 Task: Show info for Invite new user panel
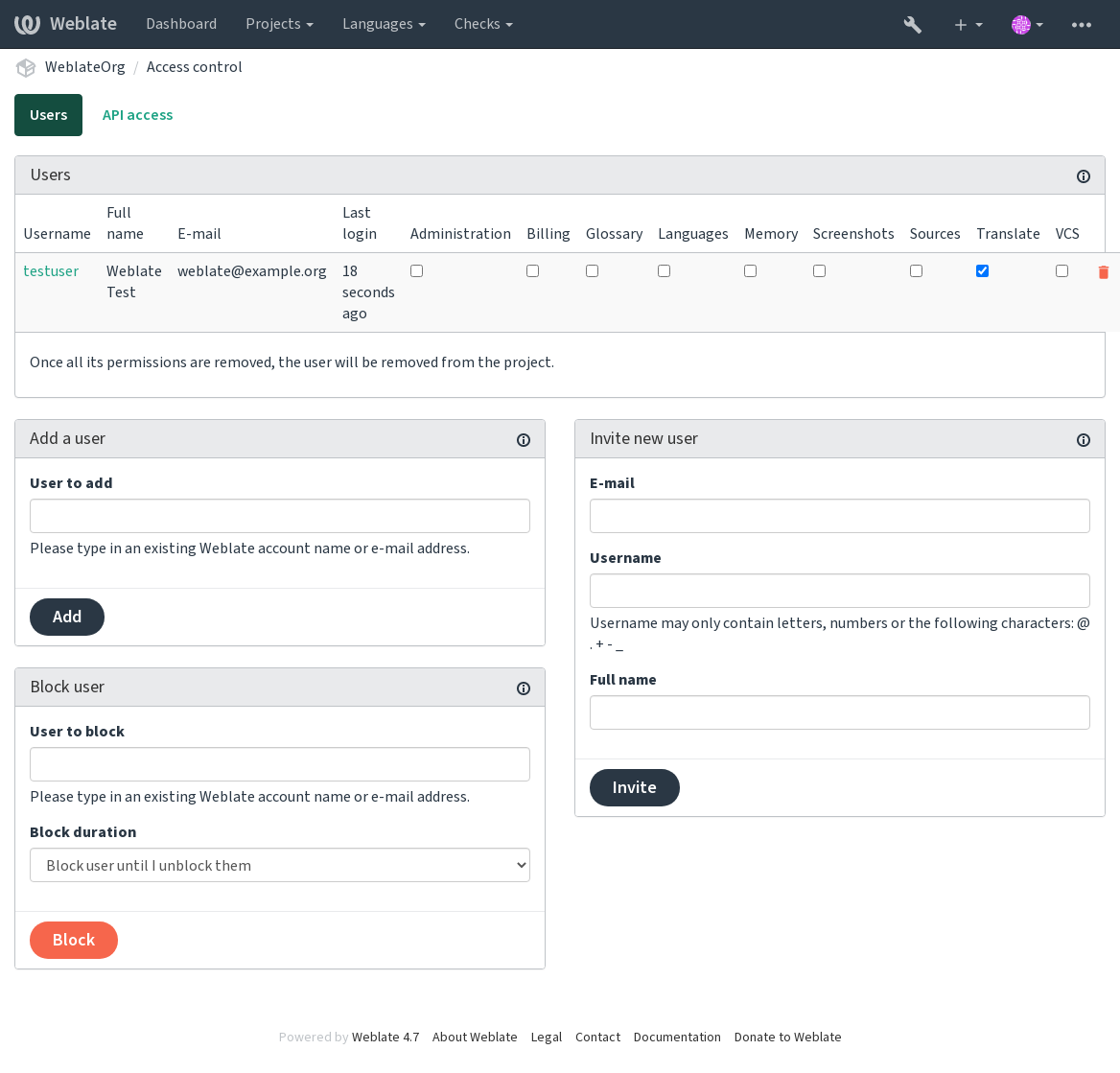pyautogui.click(x=1084, y=440)
